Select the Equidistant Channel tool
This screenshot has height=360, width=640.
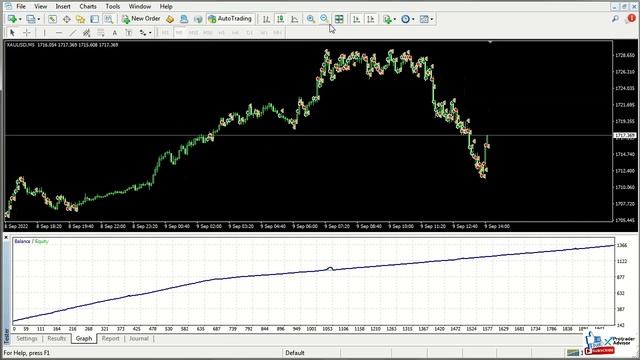87,33
